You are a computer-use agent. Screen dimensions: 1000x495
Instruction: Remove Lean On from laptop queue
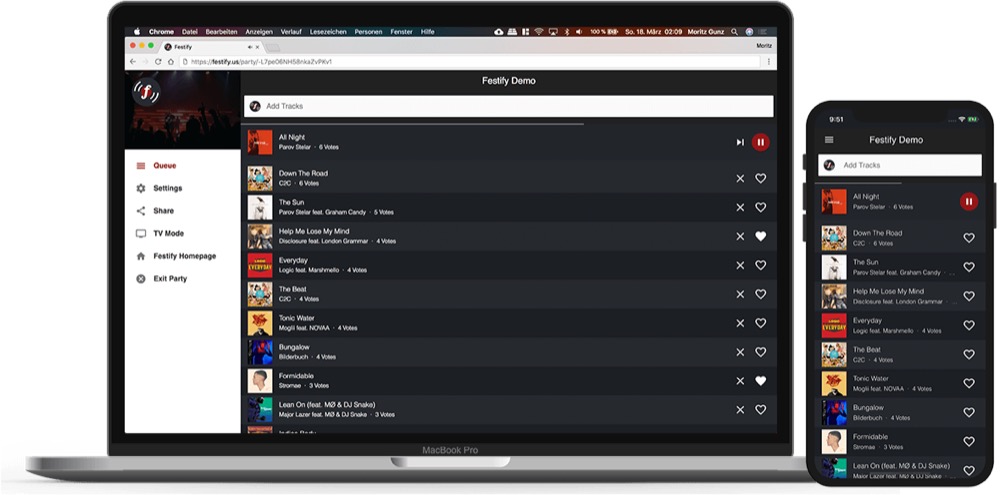point(740,410)
